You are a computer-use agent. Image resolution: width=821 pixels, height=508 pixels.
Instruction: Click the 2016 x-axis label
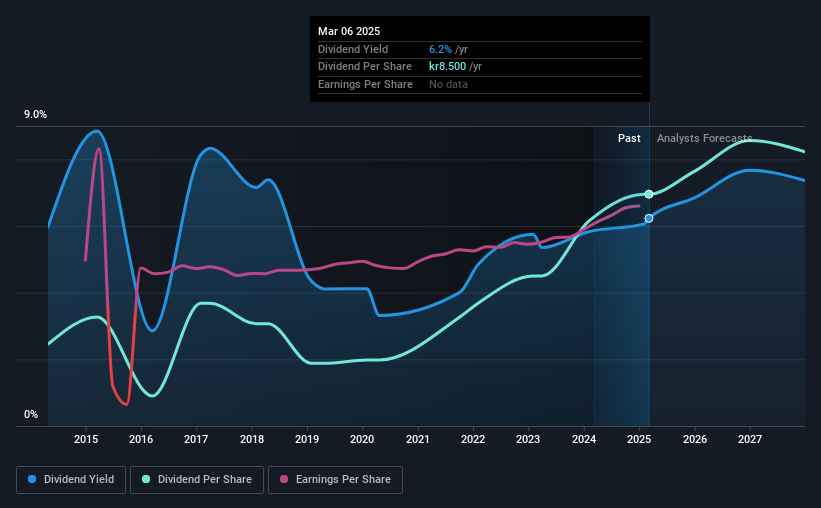point(141,439)
